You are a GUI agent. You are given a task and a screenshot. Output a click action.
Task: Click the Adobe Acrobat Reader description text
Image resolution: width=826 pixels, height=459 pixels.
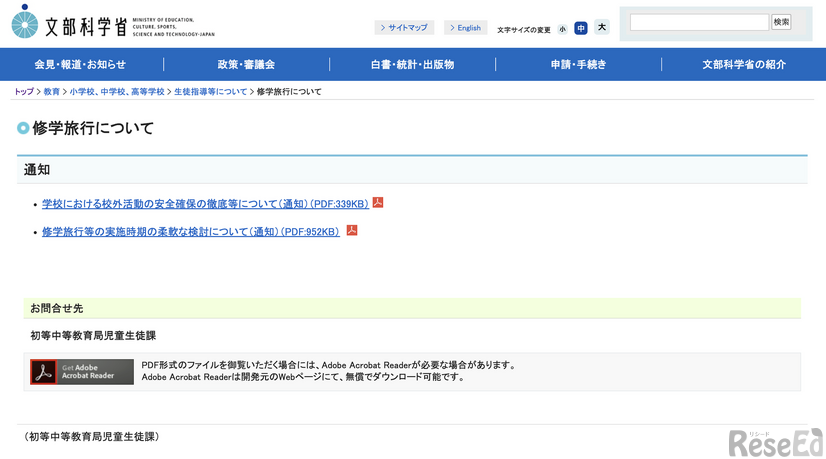329,371
